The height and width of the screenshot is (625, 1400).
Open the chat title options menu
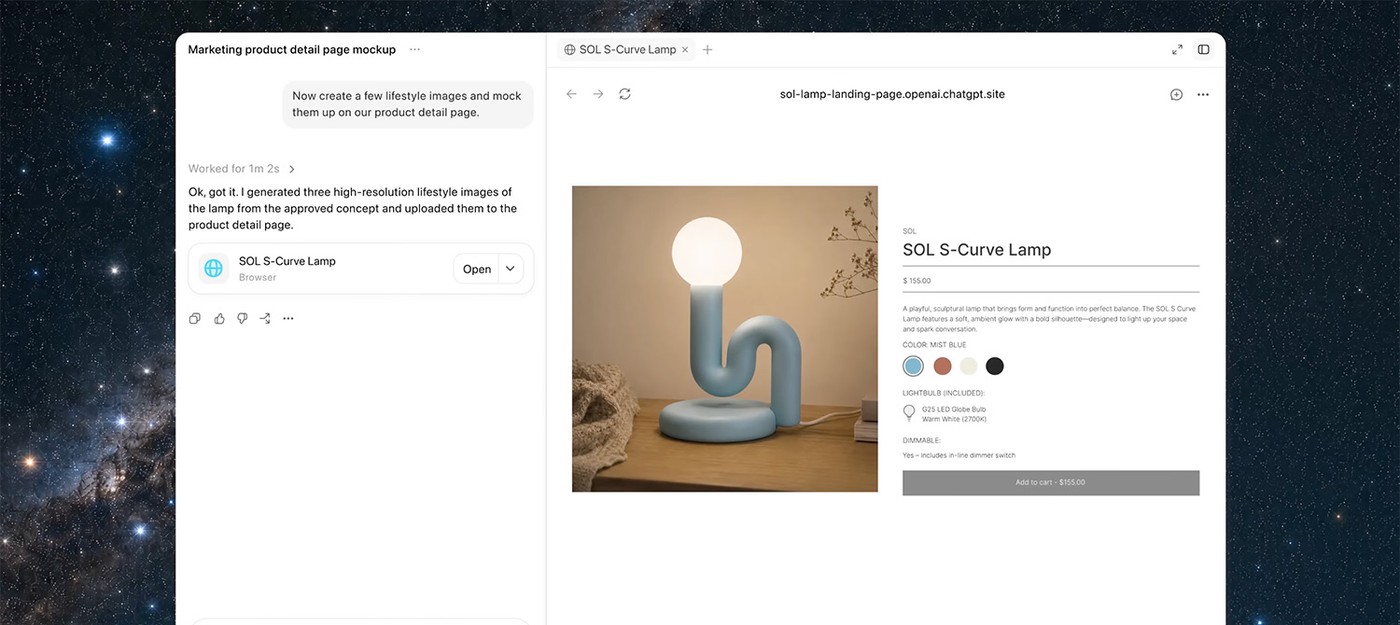tap(415, 49)
